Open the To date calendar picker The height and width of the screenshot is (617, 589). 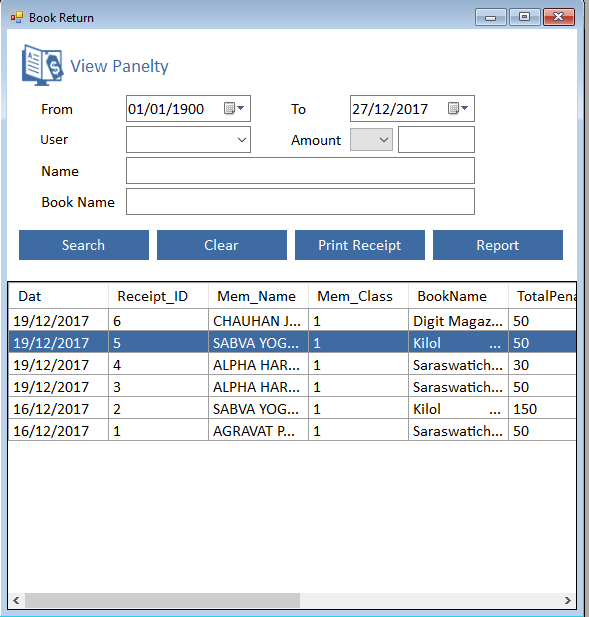pos(458,108)
